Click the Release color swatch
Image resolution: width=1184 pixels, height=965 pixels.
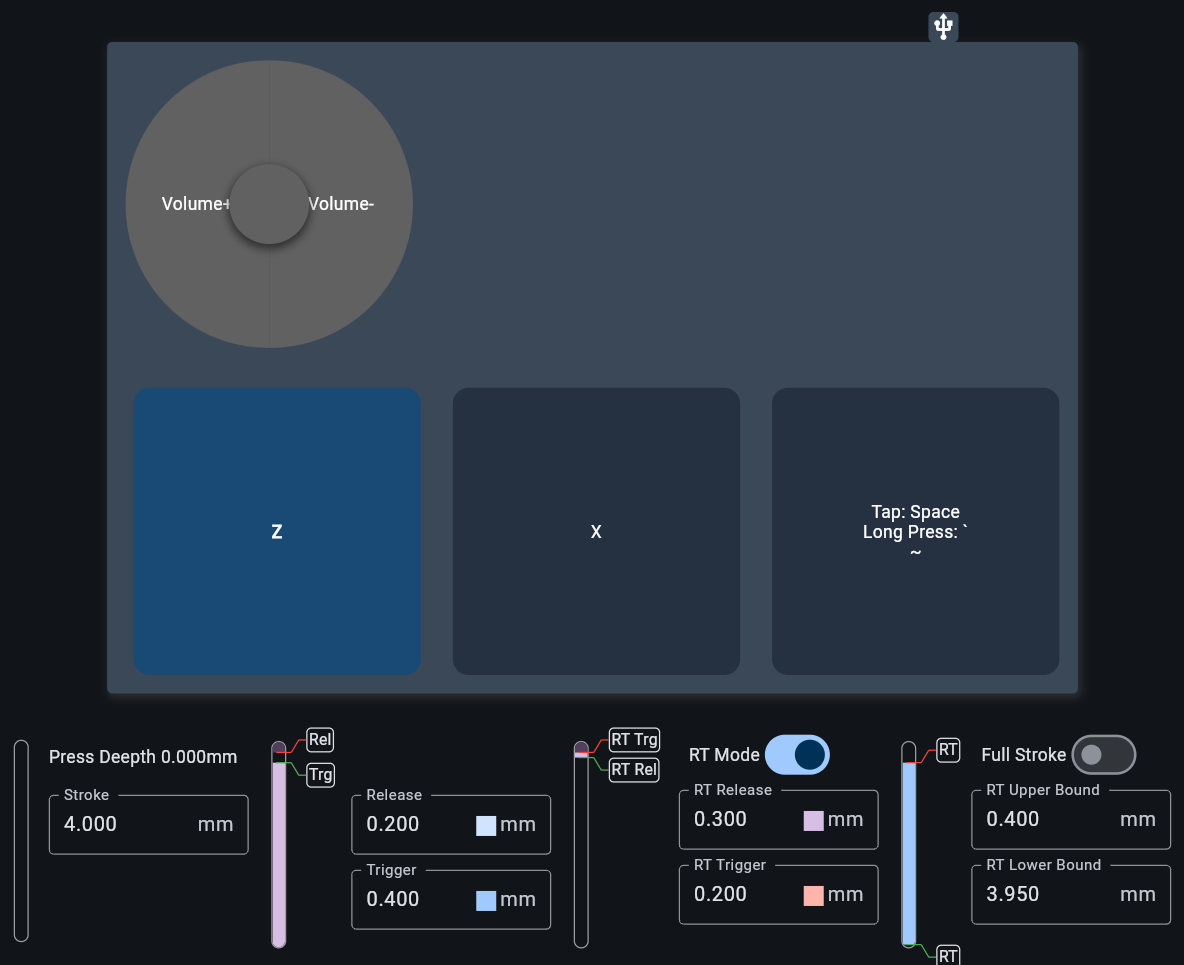click(486, 826)
